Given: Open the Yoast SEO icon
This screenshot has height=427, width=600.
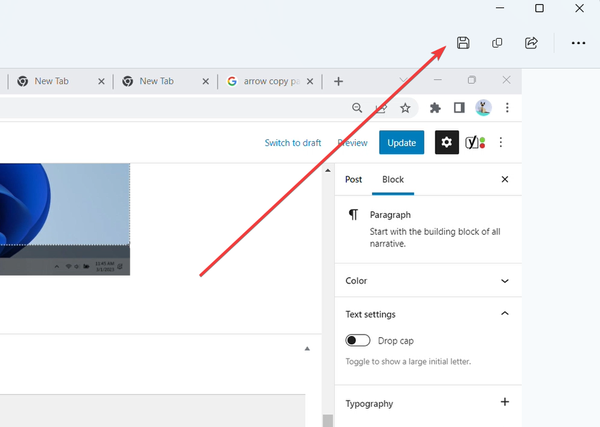Looking at the screenshot, I should click(475, 142).
